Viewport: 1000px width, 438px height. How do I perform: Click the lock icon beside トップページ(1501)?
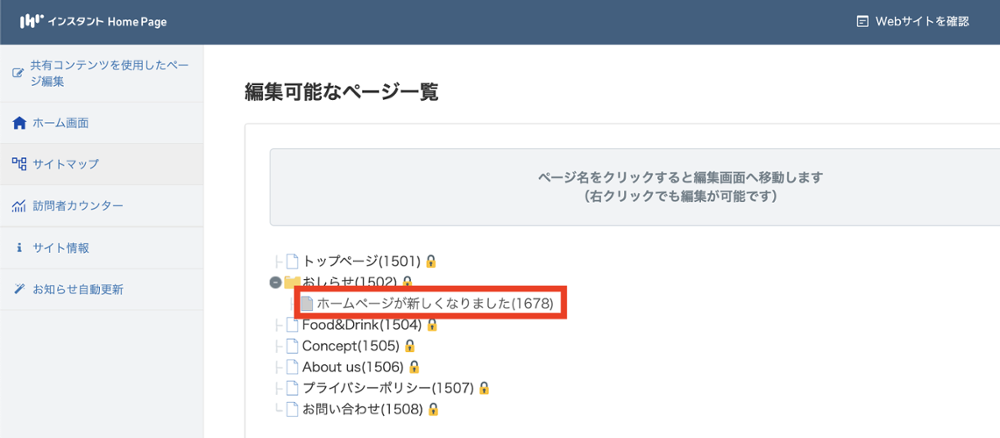pyautogui.click(x=431, y=261)
